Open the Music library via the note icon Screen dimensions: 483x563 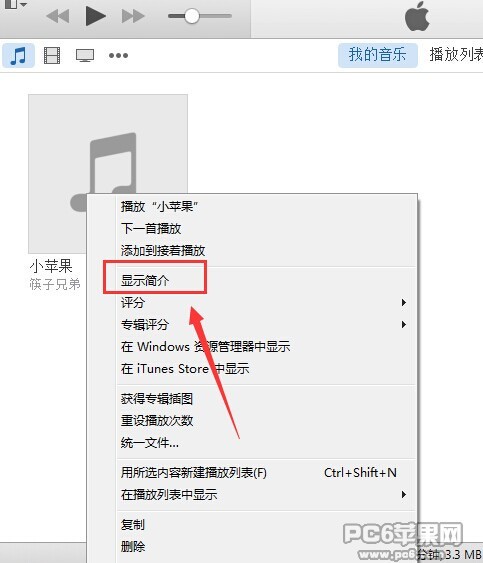pos(19,55)
